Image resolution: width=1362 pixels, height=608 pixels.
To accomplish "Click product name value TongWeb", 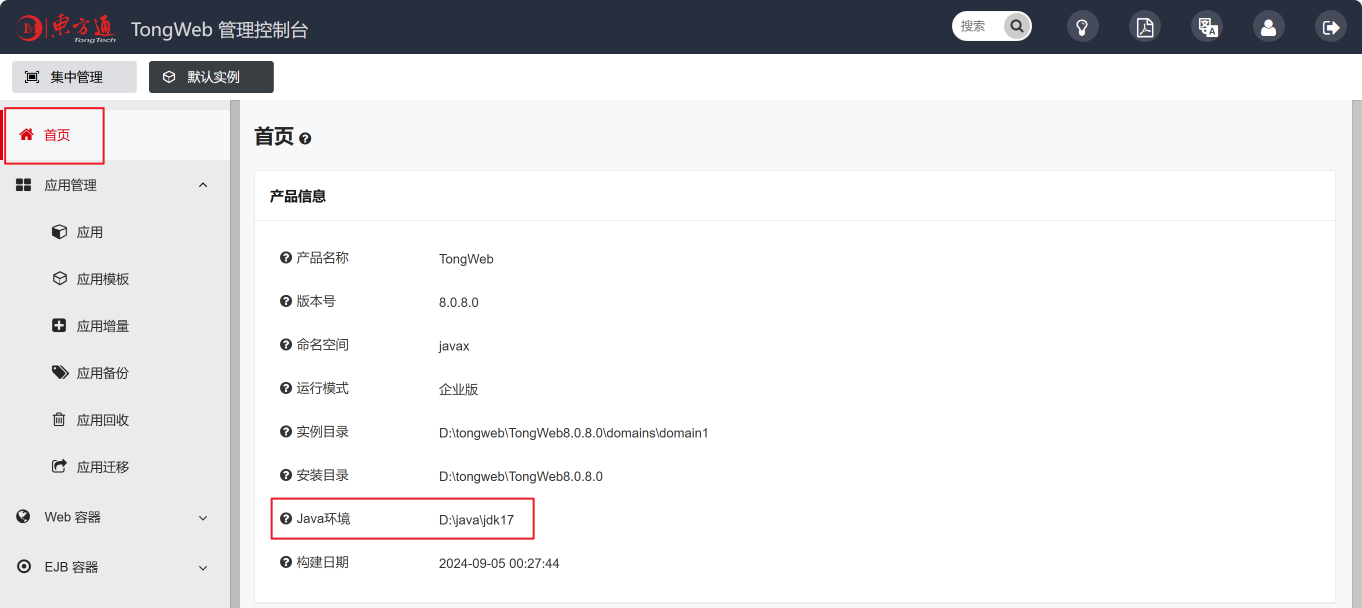I will pyautogui.click(x=466, y=259).
